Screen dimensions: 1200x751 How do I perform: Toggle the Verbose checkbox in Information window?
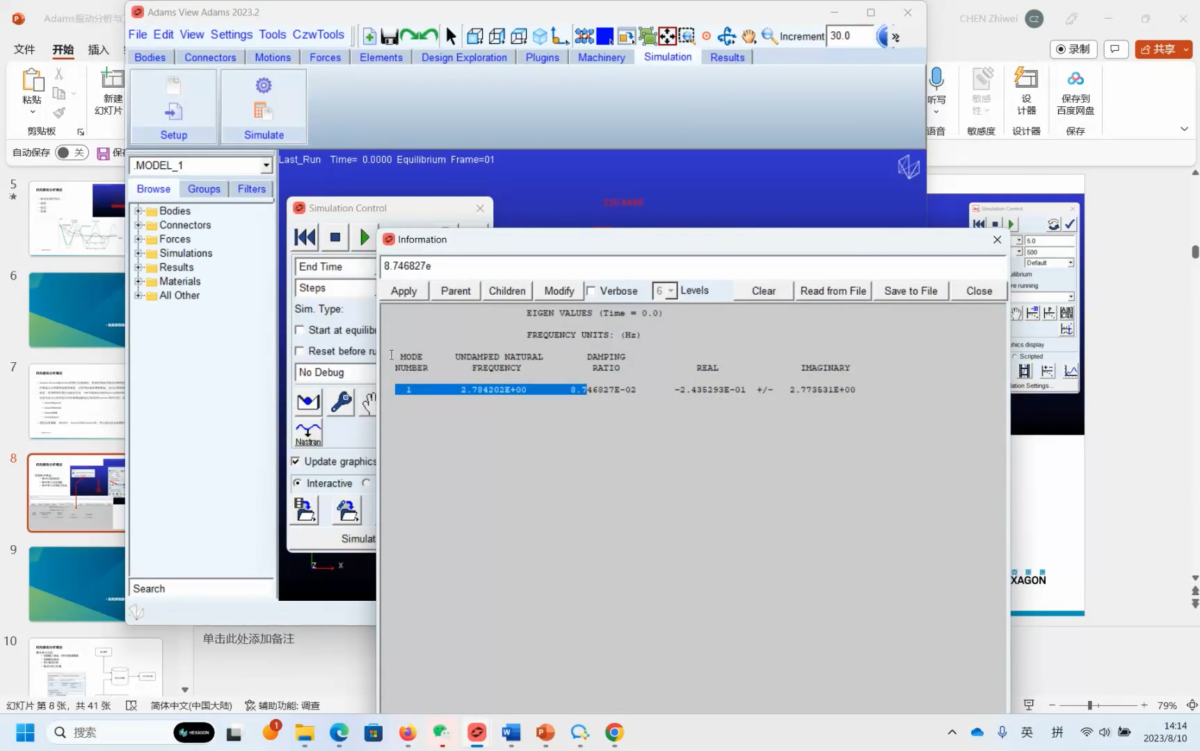coord(591,291)
